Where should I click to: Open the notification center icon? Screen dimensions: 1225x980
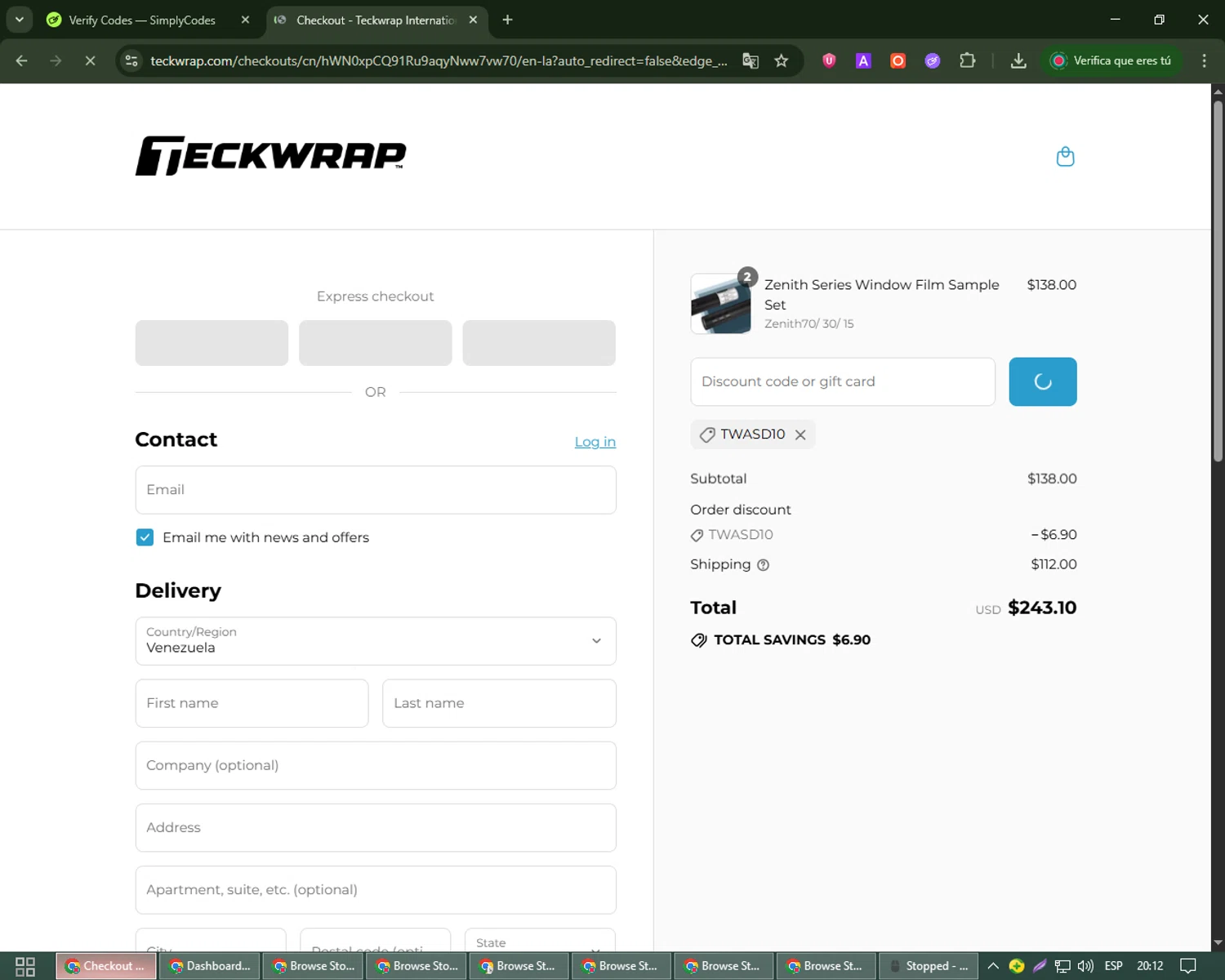[1188, 966]
